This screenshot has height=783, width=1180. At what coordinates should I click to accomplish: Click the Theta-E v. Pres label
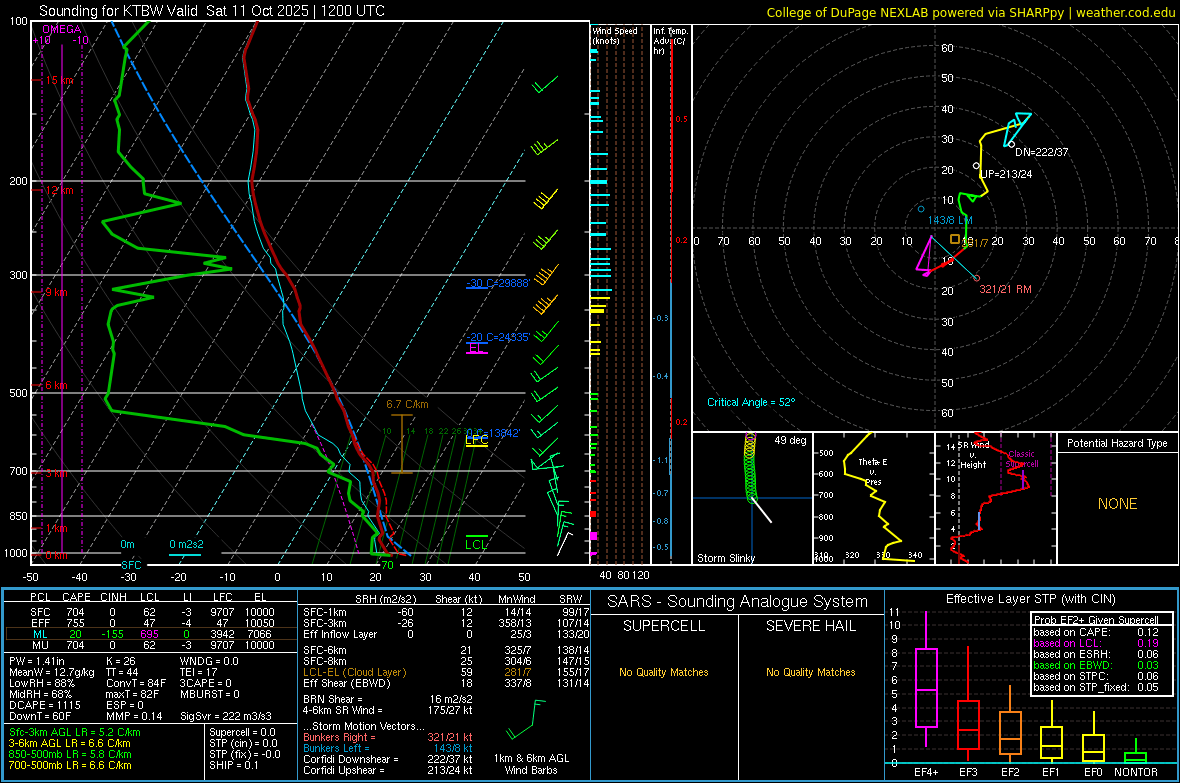tap(873, 472)
